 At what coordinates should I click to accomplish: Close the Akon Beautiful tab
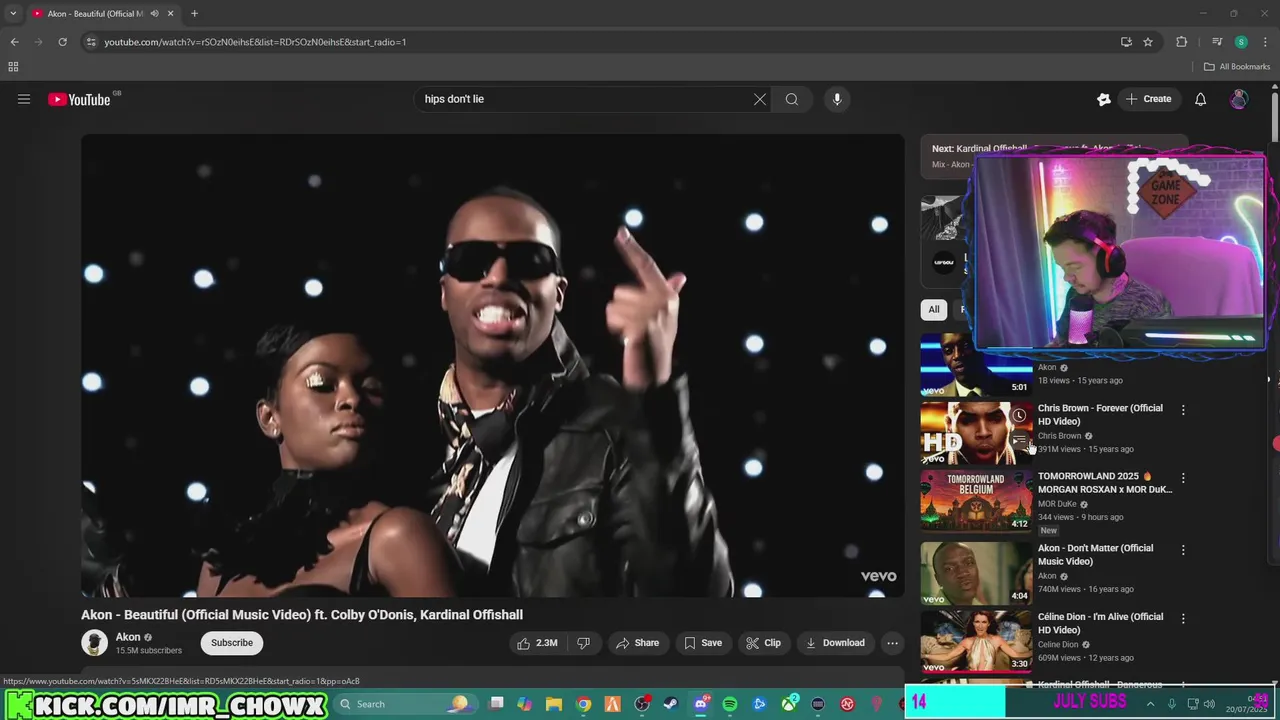pyautogui.click(x=170, y=14)
